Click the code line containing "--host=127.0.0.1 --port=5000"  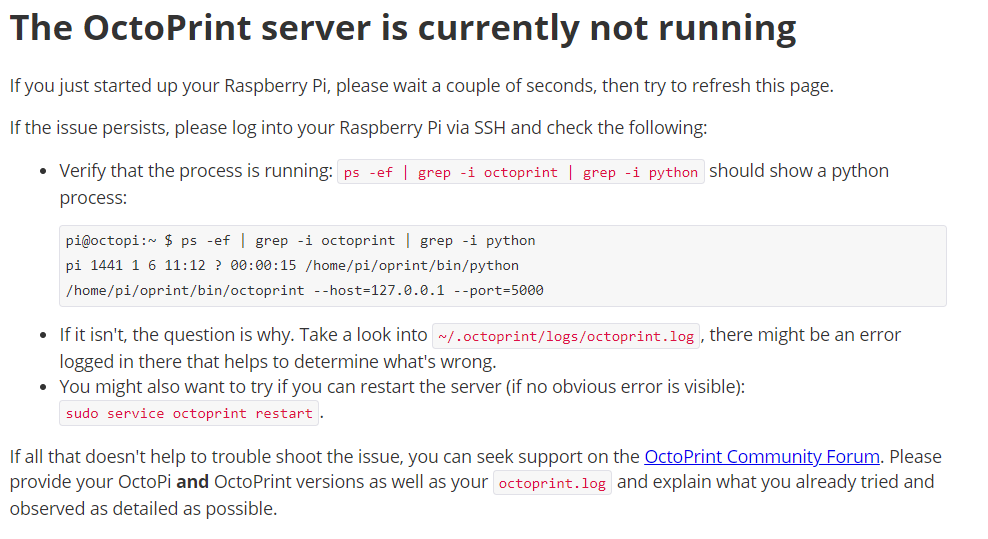click(x=304, y=291)
